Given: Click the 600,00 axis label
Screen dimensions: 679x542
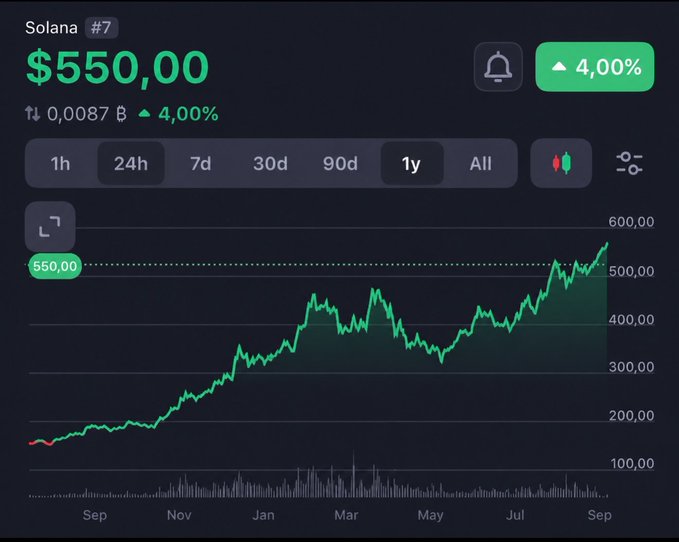Looking at the screenshot, I should [631, 222].
